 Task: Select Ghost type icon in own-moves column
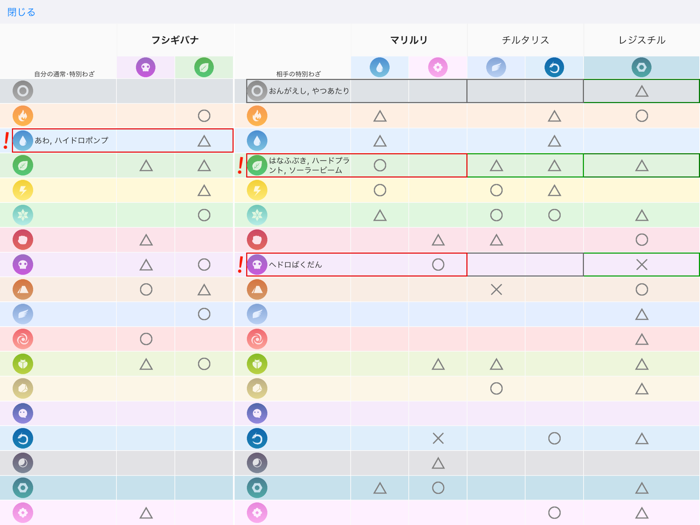click(x=23, y=413)
